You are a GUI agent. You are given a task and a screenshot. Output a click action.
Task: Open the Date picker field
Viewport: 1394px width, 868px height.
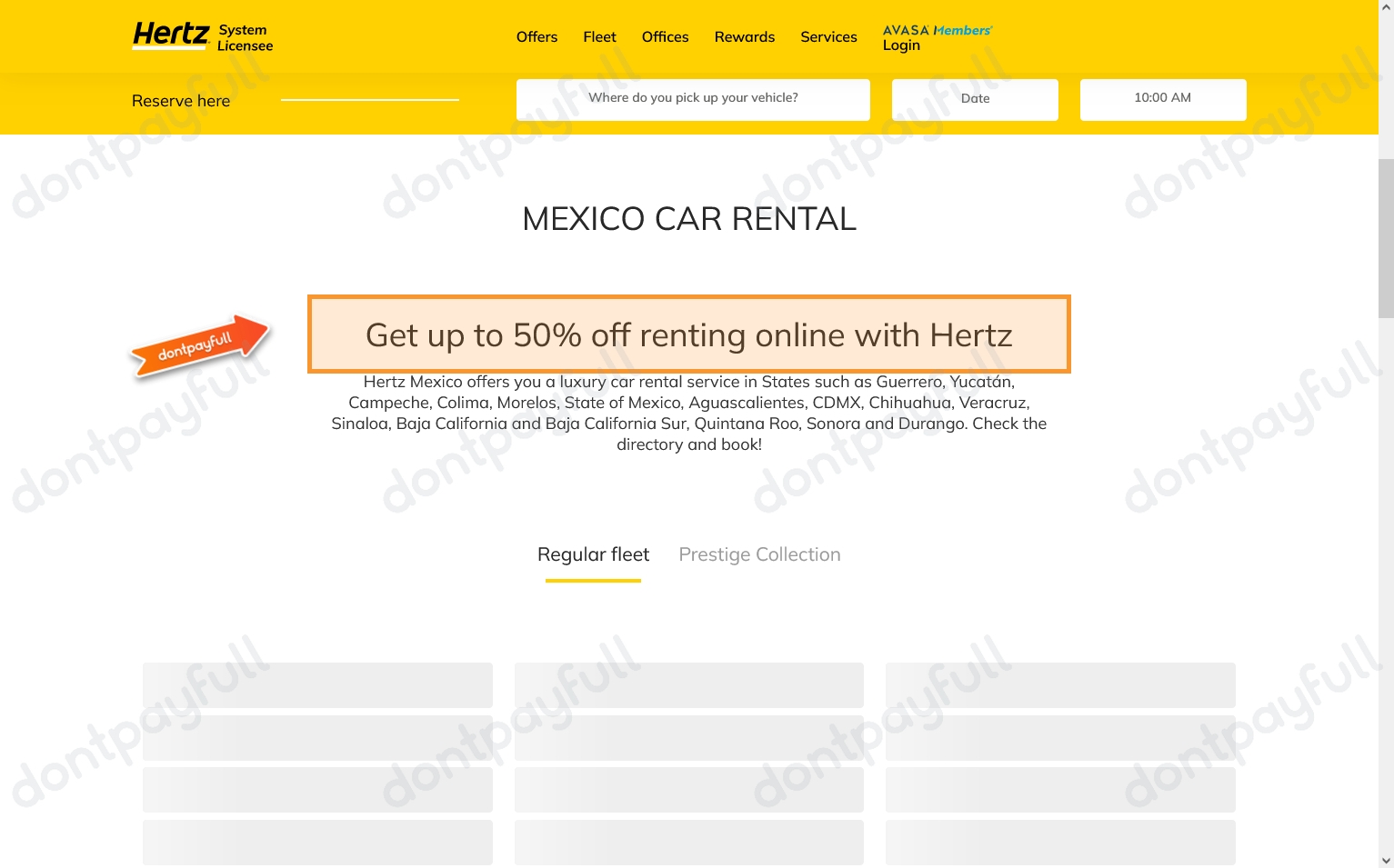pyautogui.click(x=975, y=99)
